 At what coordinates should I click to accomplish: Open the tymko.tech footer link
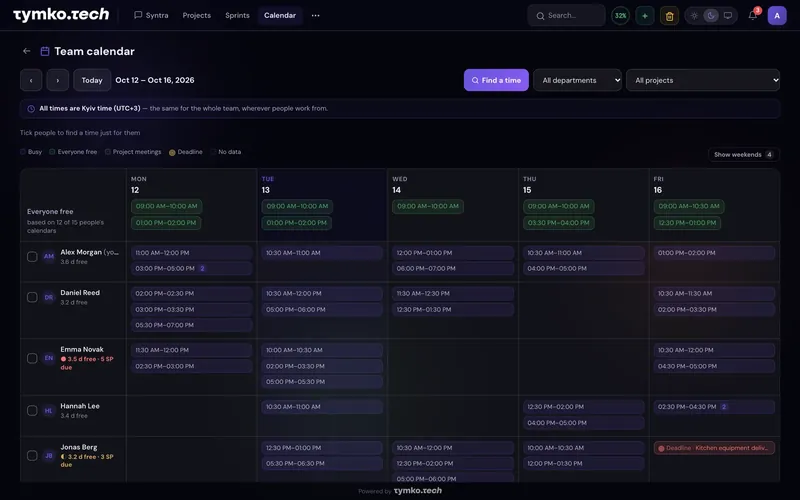418,491
